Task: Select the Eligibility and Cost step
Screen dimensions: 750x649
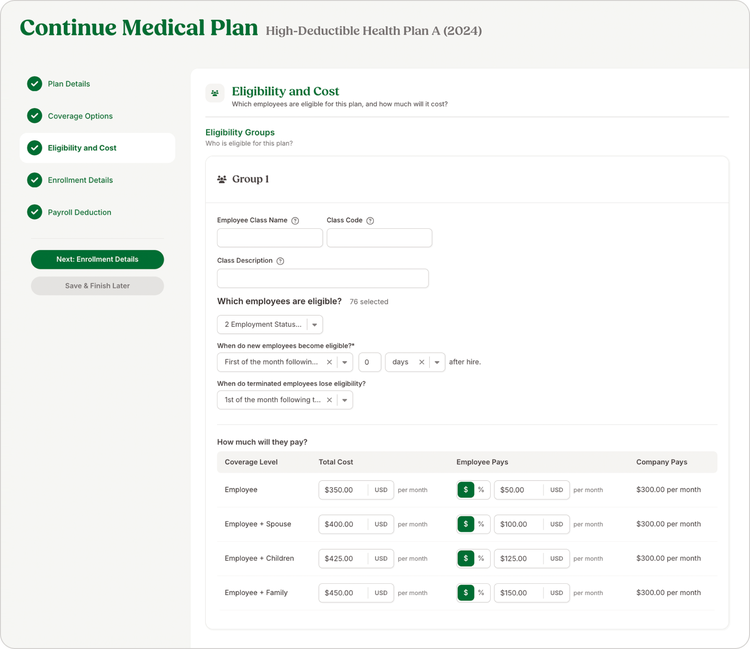Action: pos(97,148)
